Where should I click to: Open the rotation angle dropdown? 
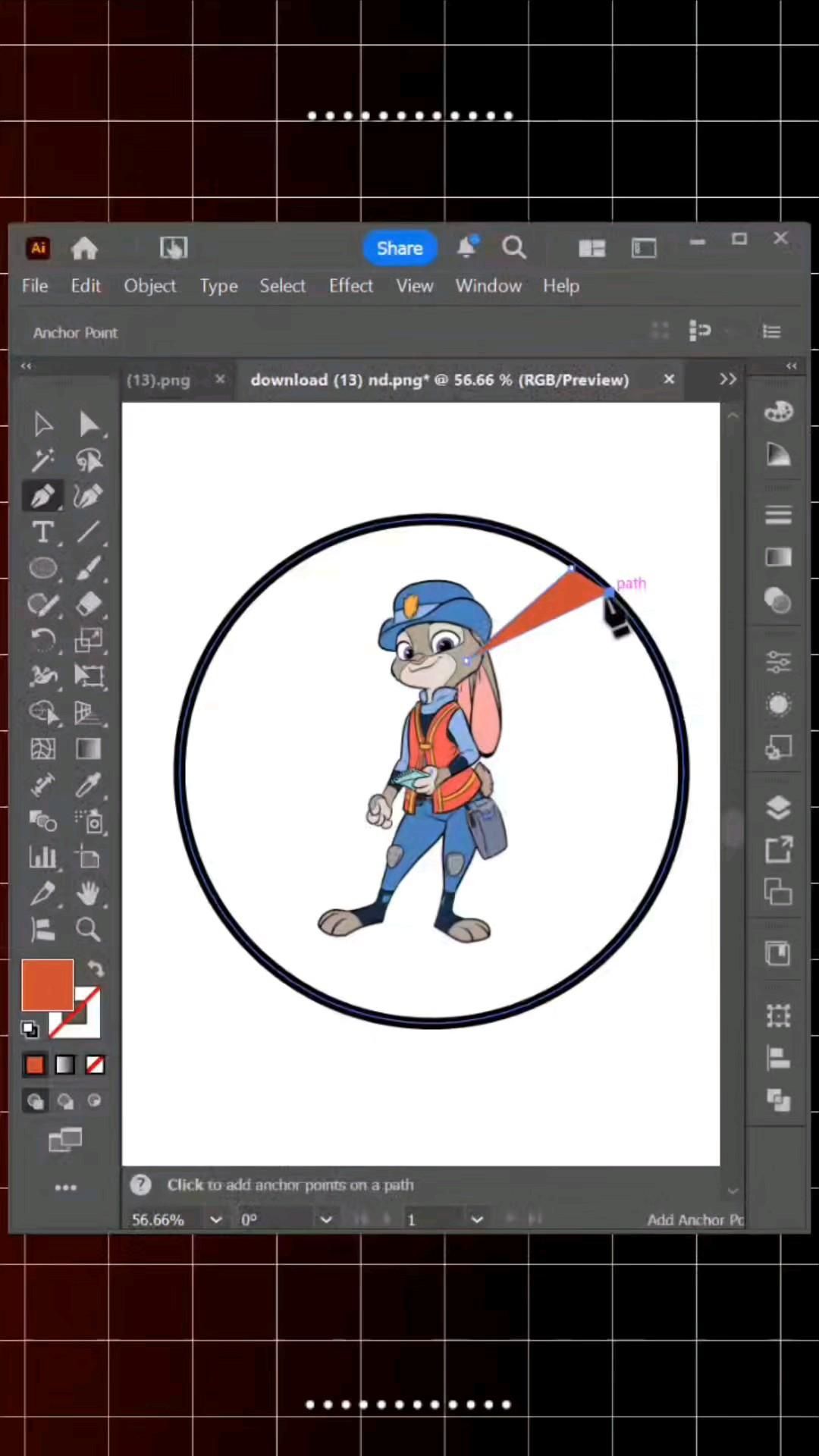[x=326, y=1219]
